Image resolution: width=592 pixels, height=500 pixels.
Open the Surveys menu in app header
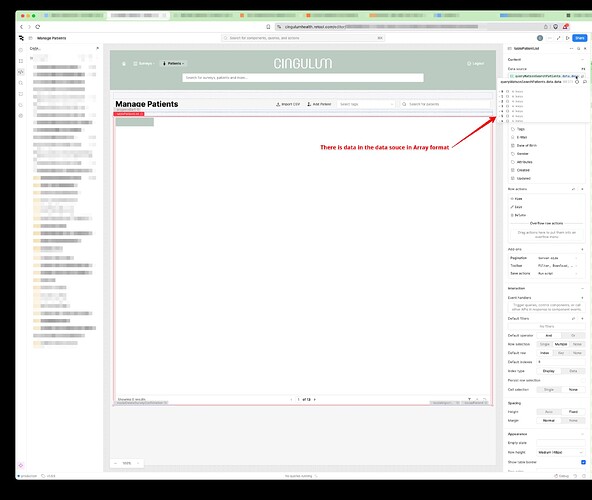pyautogui.click(x=144, y=63)
